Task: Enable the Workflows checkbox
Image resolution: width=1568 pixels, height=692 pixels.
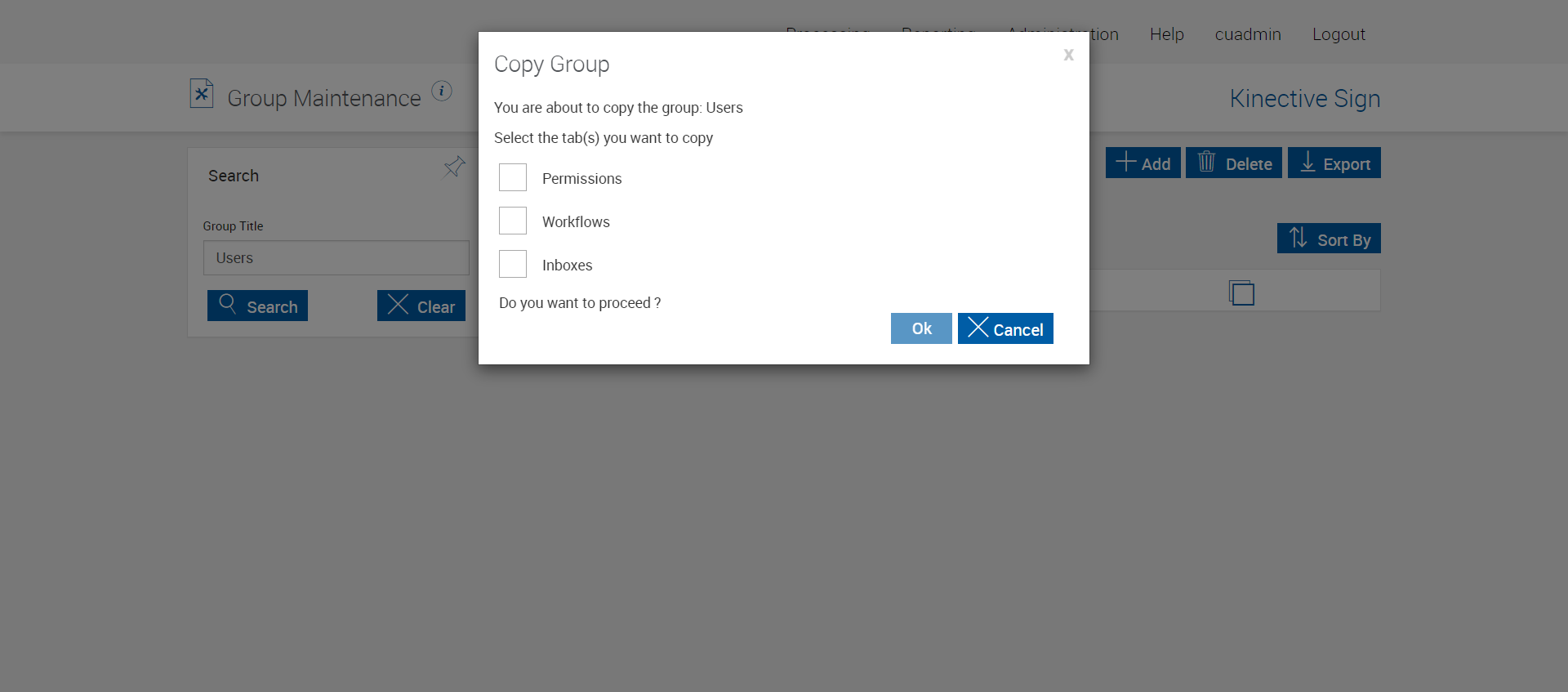Action: tap(513, 221)
